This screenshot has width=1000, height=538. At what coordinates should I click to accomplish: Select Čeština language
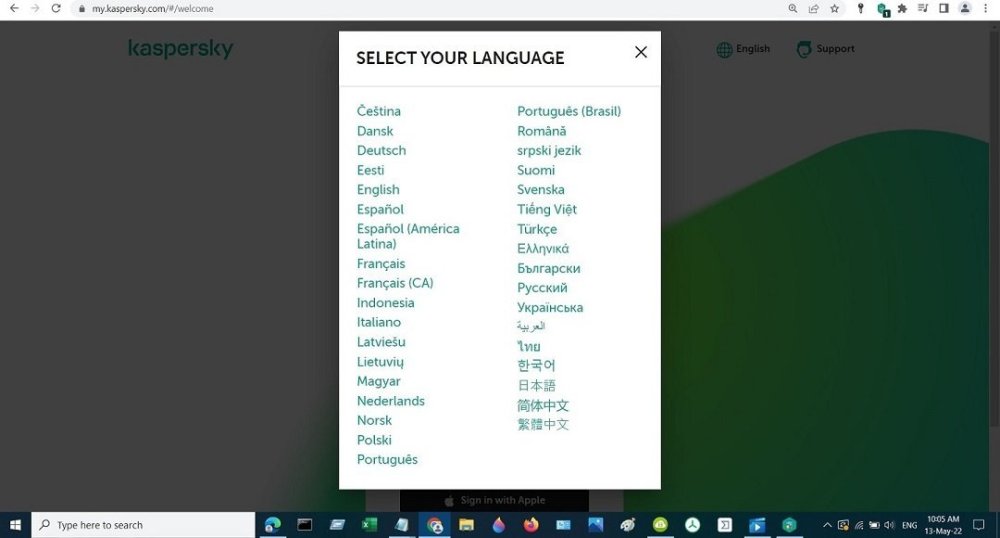point(379,111)
